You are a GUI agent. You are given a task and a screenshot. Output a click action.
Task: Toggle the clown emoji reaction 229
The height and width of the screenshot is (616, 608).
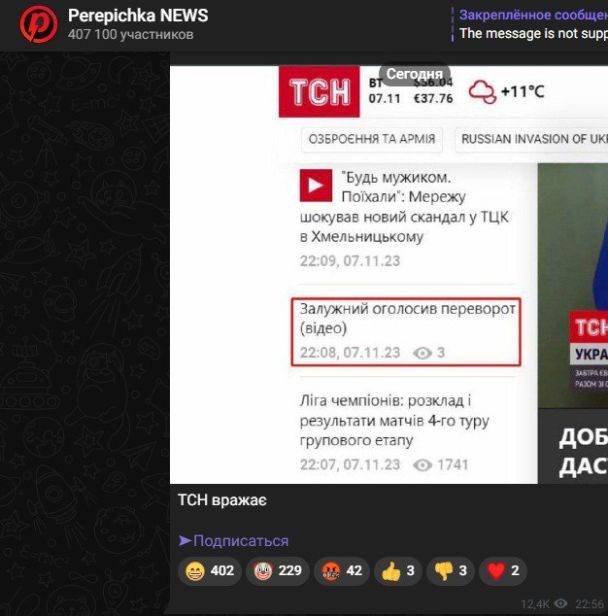tap(275, 571)
